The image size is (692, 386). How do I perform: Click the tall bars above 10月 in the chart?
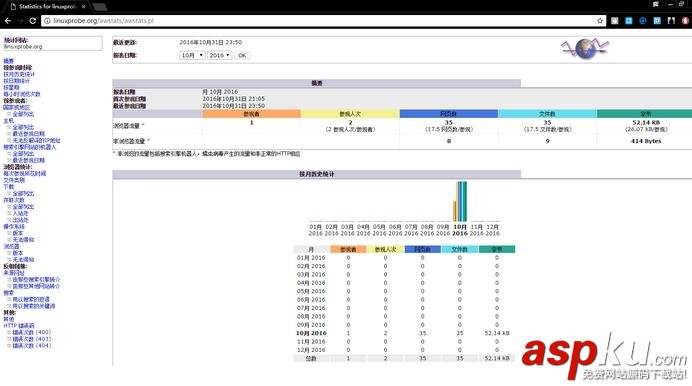tap(460, 201)
